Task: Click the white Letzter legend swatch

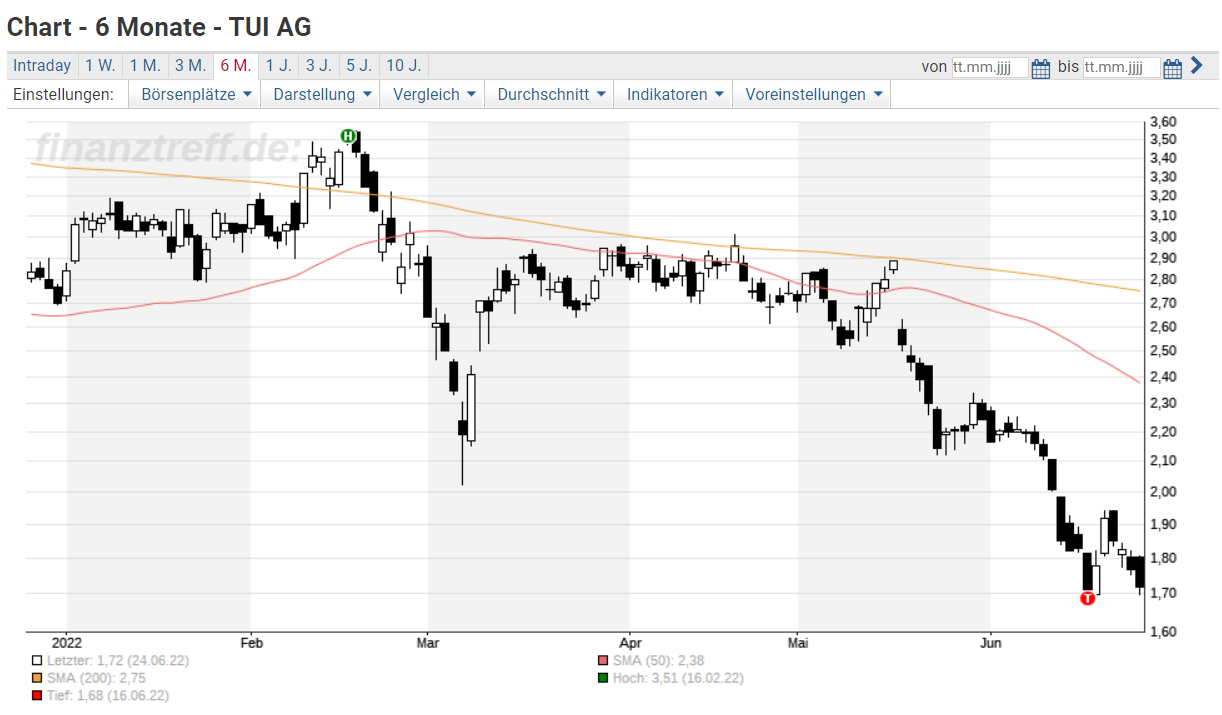Action: coord(37,660)
